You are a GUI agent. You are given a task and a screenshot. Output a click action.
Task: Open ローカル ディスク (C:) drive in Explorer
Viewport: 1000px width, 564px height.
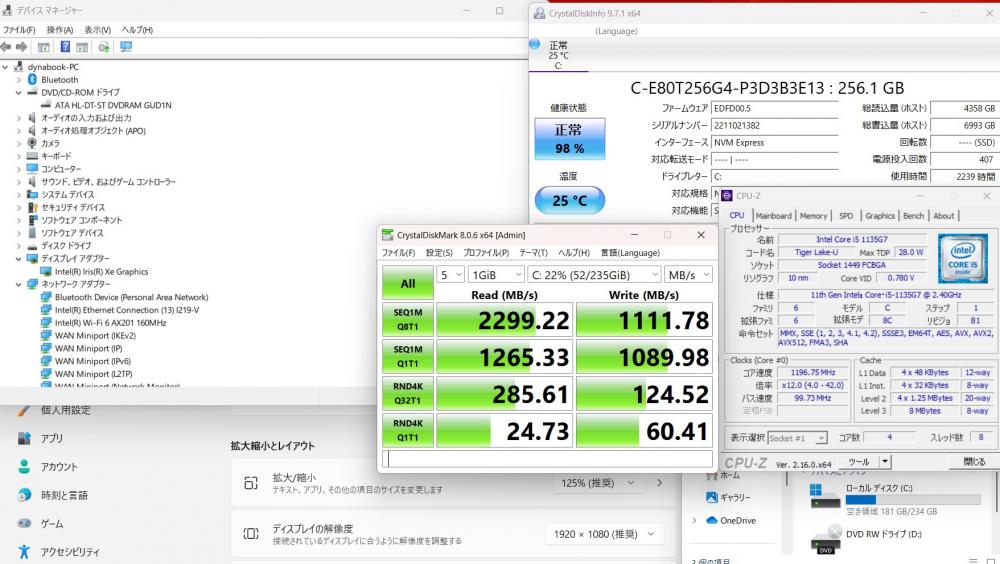point(893,498)
